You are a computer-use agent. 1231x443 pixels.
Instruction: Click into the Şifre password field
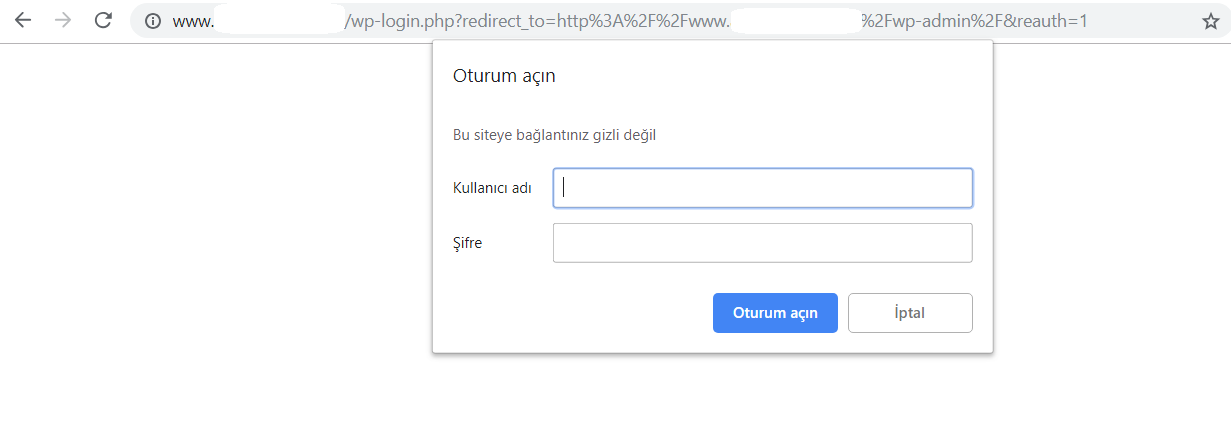tap(762, 242)
